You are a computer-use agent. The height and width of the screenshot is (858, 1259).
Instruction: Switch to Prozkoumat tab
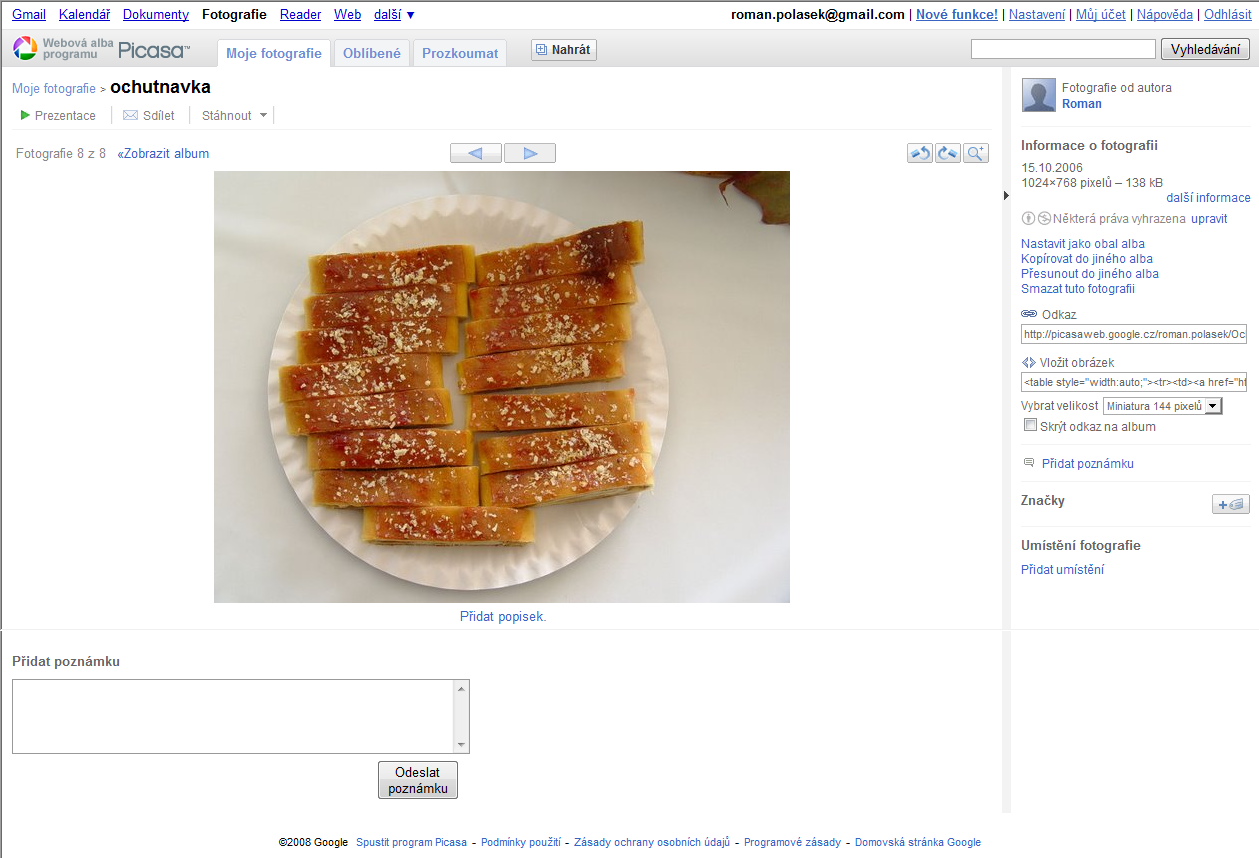click(460, 53)
